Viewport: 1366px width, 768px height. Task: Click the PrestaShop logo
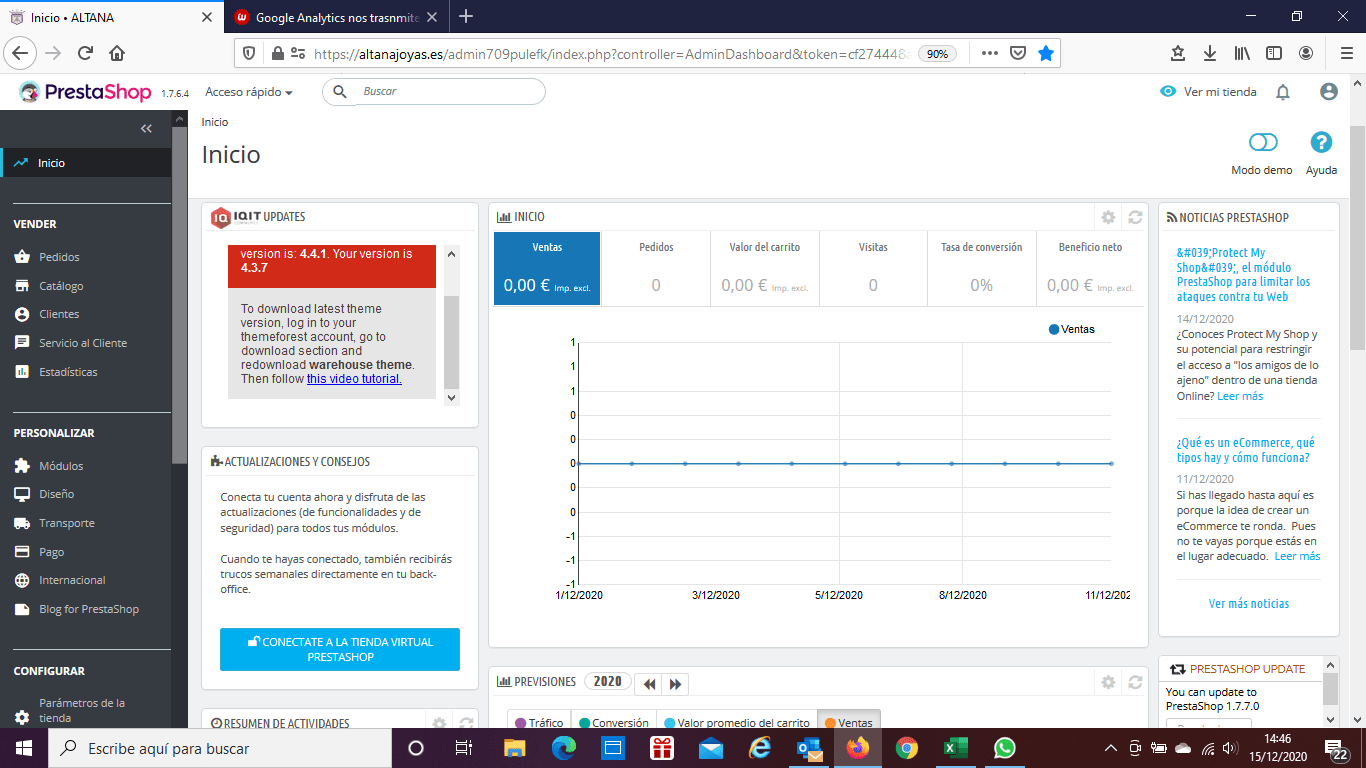(x=87, y=92)
